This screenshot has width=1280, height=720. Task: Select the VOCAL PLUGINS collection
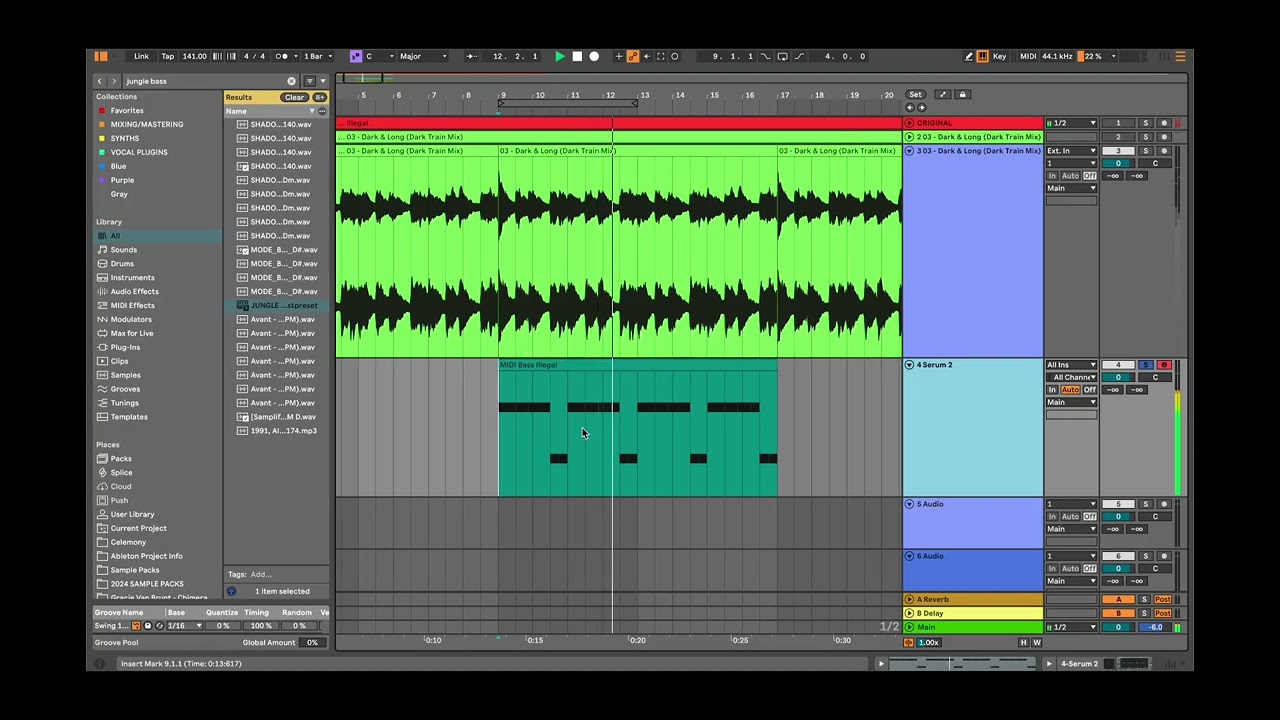click(x=139, y=153)
